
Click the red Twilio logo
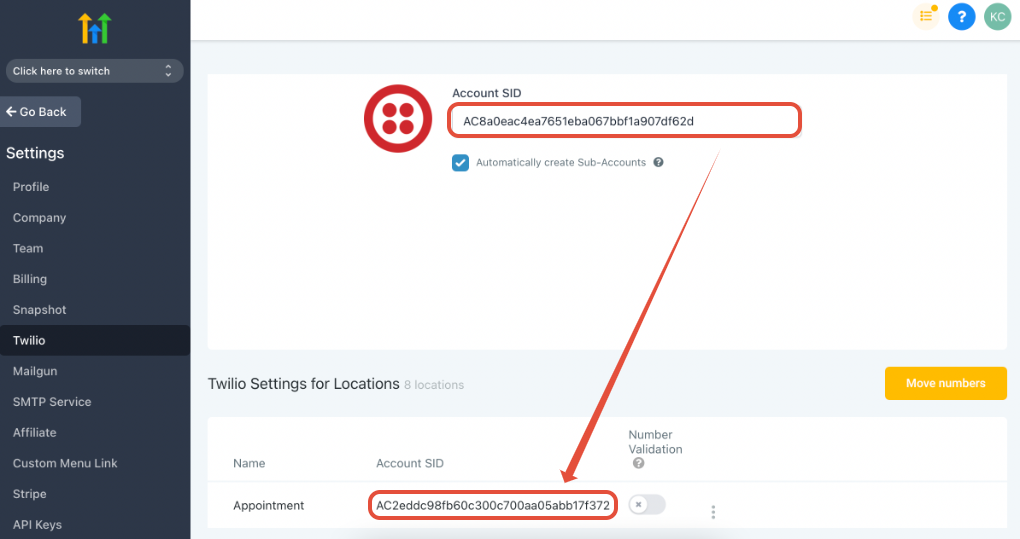coord(398,119)
